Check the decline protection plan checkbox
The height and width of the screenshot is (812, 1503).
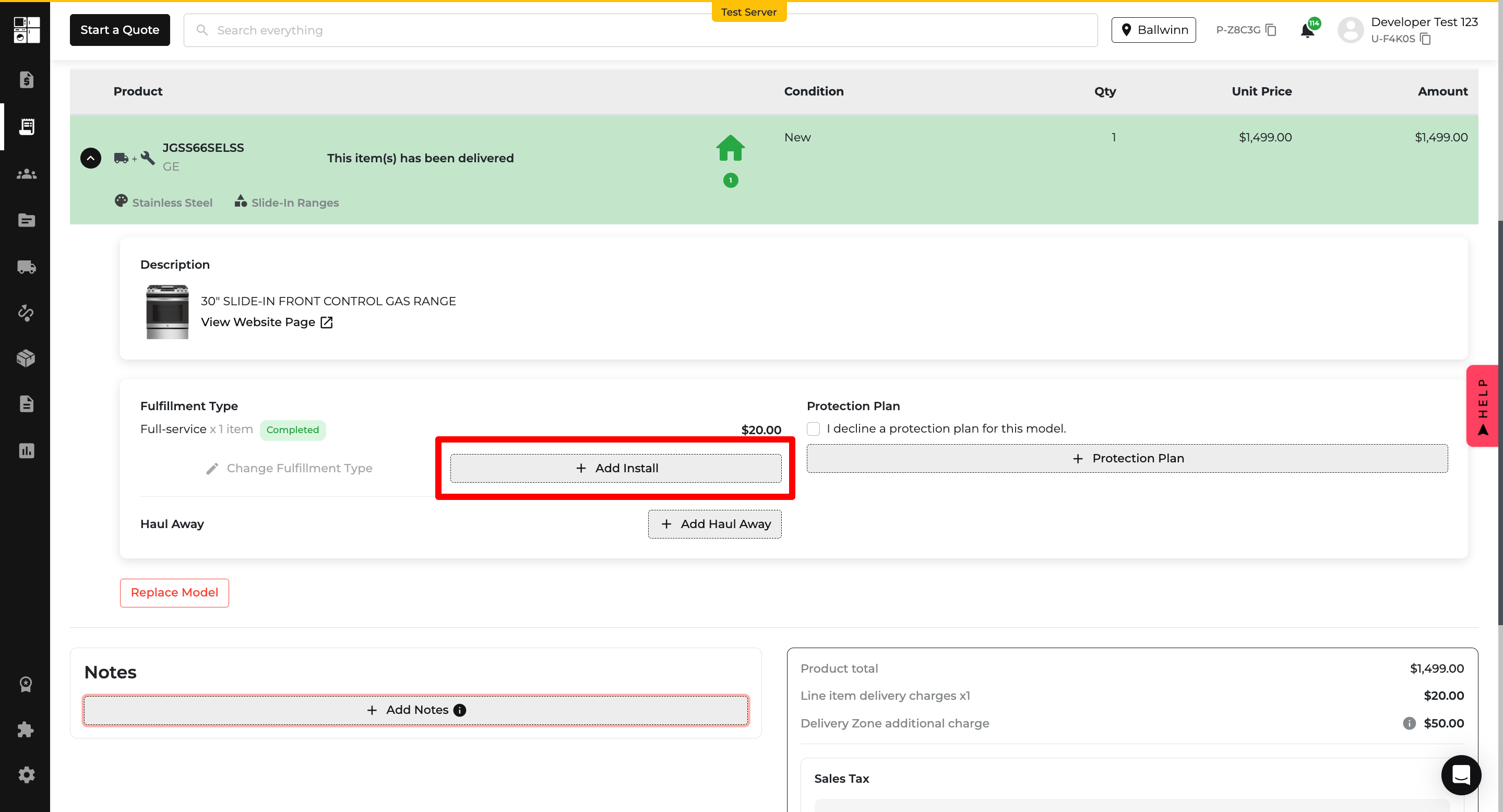(813, 429)
